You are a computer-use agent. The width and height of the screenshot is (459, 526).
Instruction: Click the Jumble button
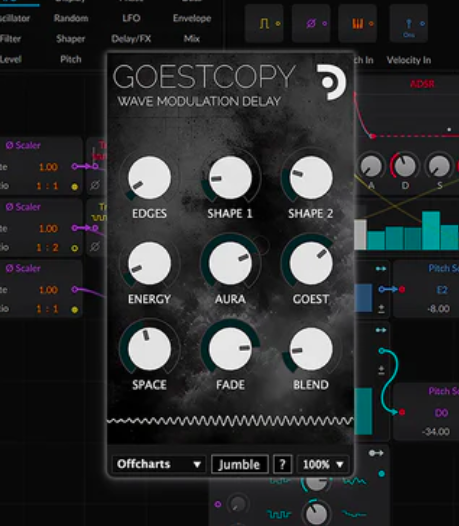tap(239, 464)
